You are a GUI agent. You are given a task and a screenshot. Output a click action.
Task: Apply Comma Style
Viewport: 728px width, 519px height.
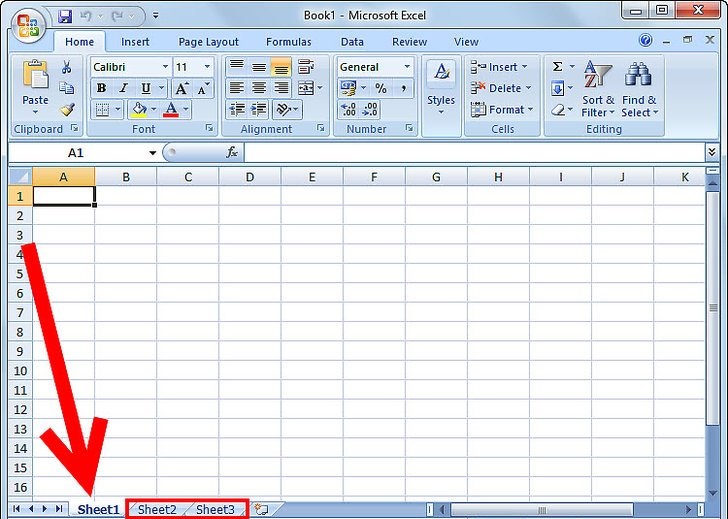click(403, 88)
